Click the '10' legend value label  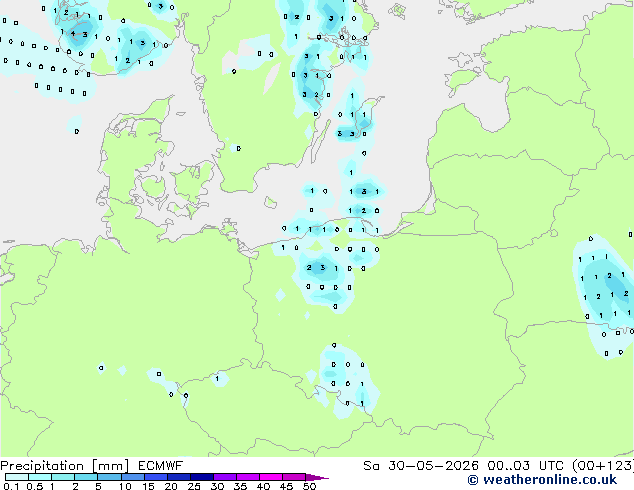(125, 486)
